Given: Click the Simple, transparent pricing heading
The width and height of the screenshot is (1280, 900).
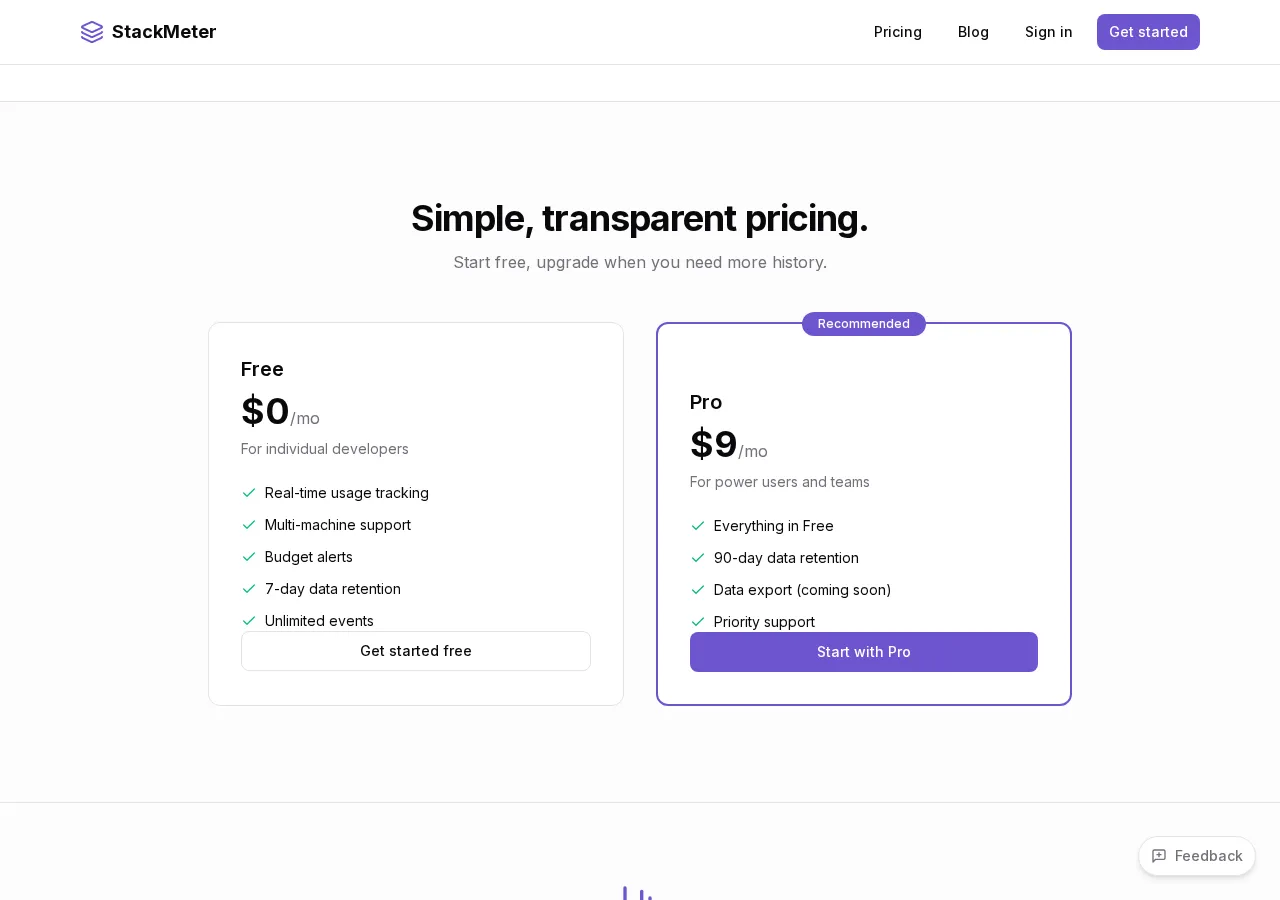Looking at the screenshot, I should tap(640, 218).
